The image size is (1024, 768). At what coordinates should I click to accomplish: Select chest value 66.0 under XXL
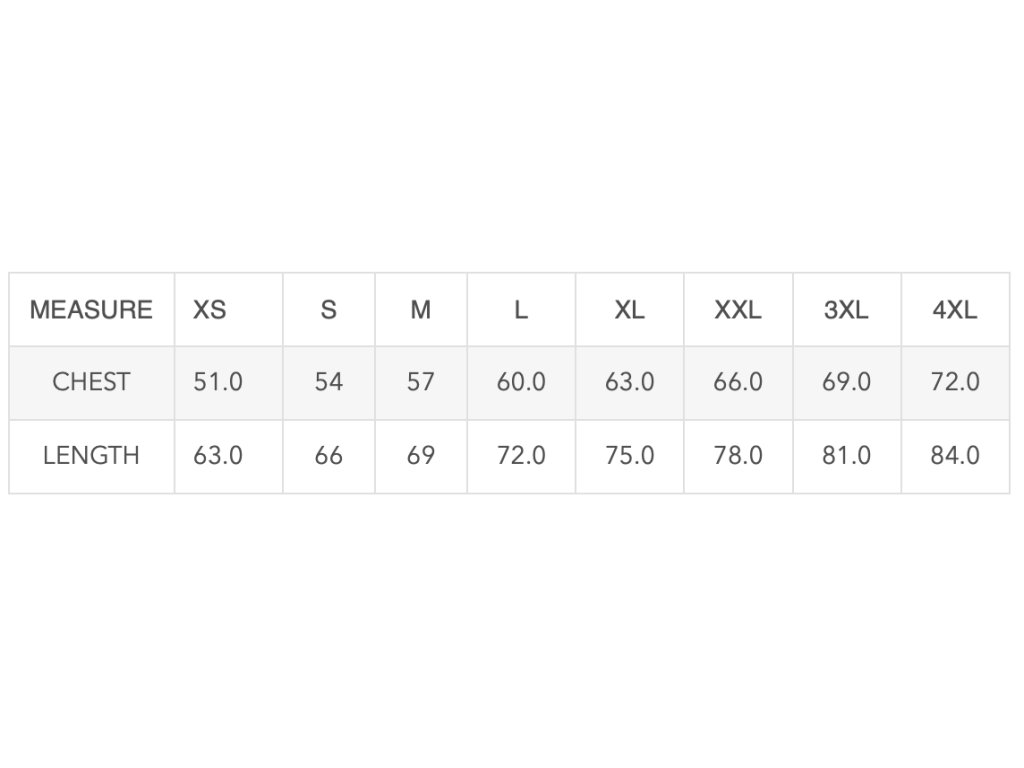point(738,382)
